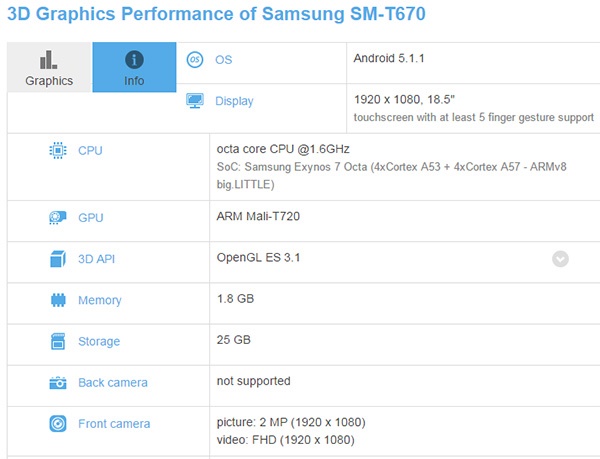This screenshot has height=459, width=600.
Task: Click the Back camera icon
Action: click(x=58, y=382)
